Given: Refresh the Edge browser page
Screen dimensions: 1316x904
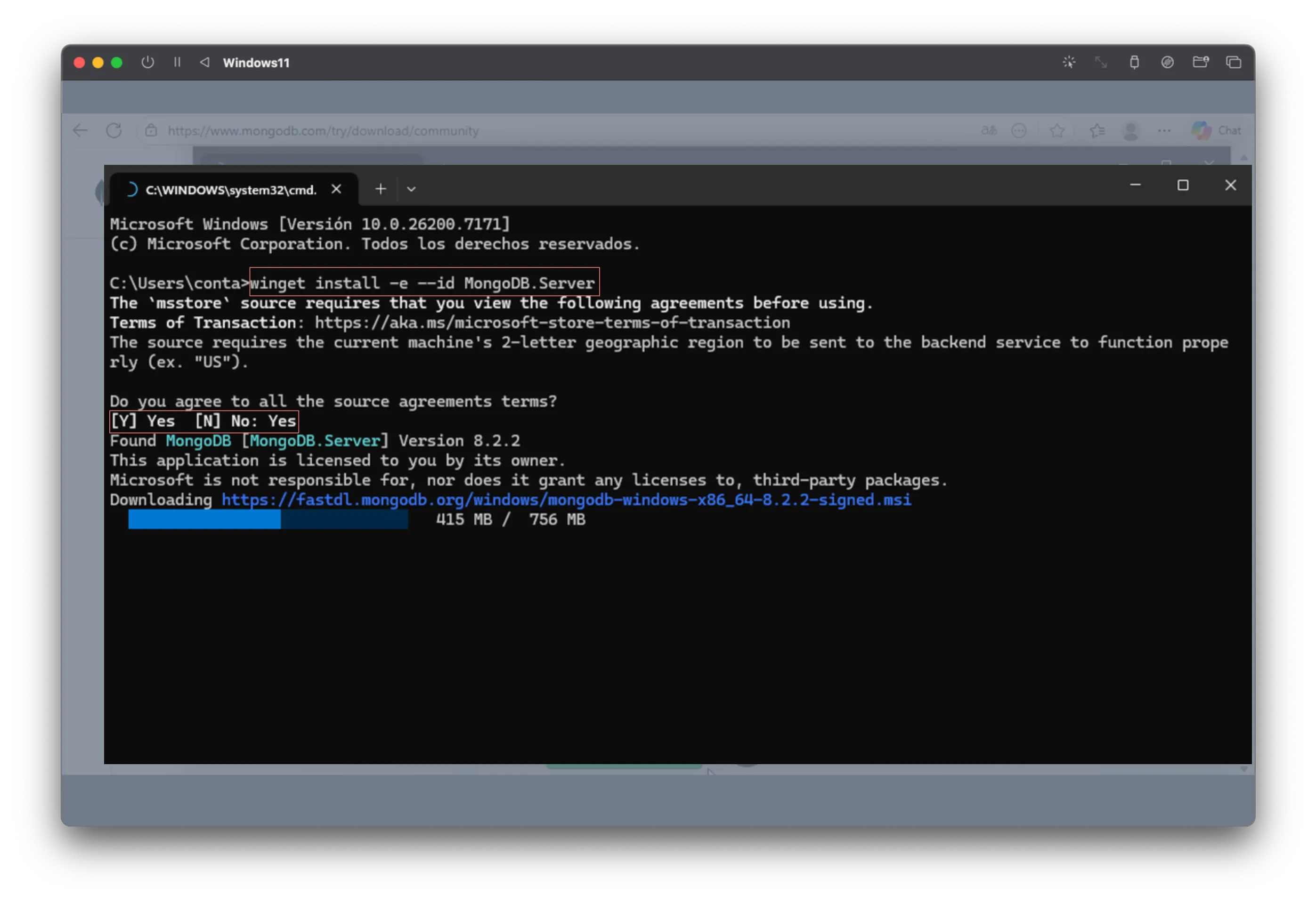Looking at the screenshot, I should tap(114, 131).
